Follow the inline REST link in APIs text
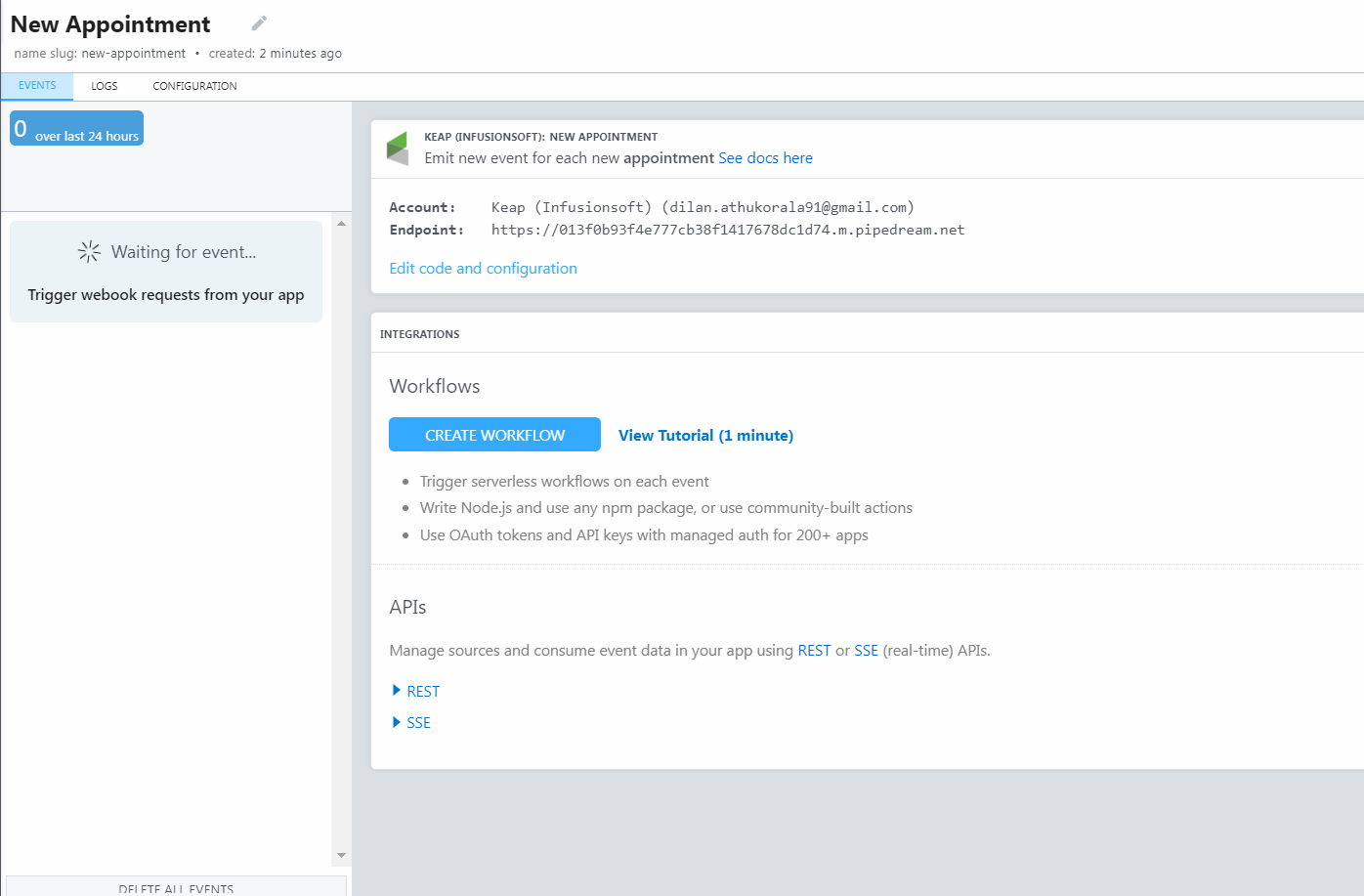Viewport: 1364px width, 896px height. tap(814, 651)
